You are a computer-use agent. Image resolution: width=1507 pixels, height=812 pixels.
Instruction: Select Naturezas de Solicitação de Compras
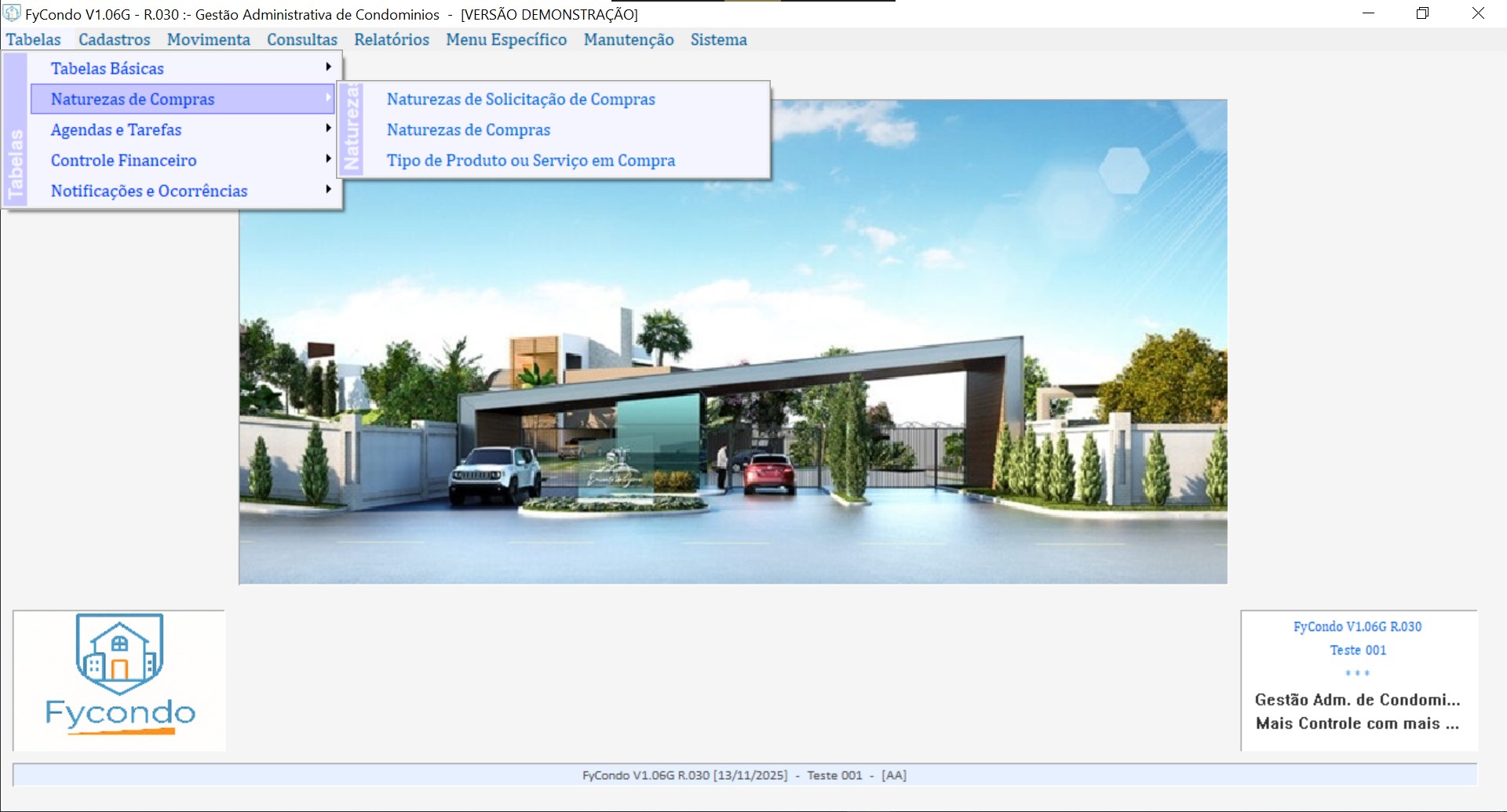tap(520, 99)
